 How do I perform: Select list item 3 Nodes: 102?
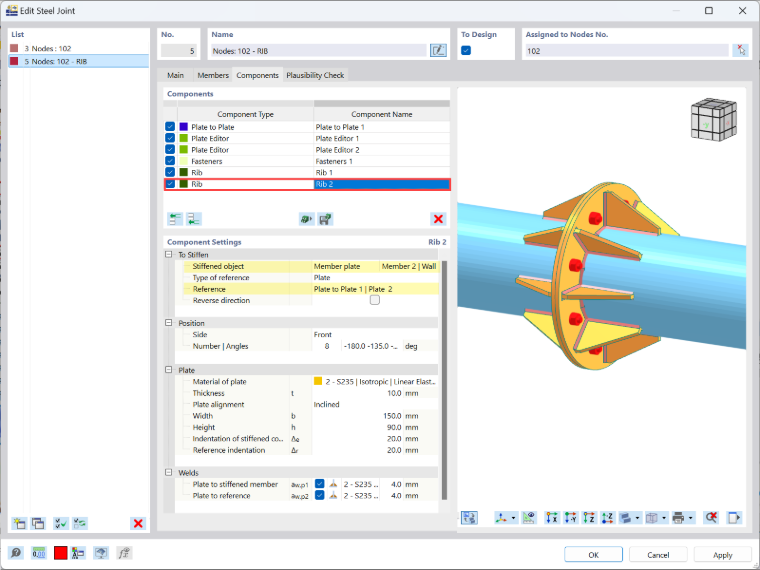(x=79, y=48)
